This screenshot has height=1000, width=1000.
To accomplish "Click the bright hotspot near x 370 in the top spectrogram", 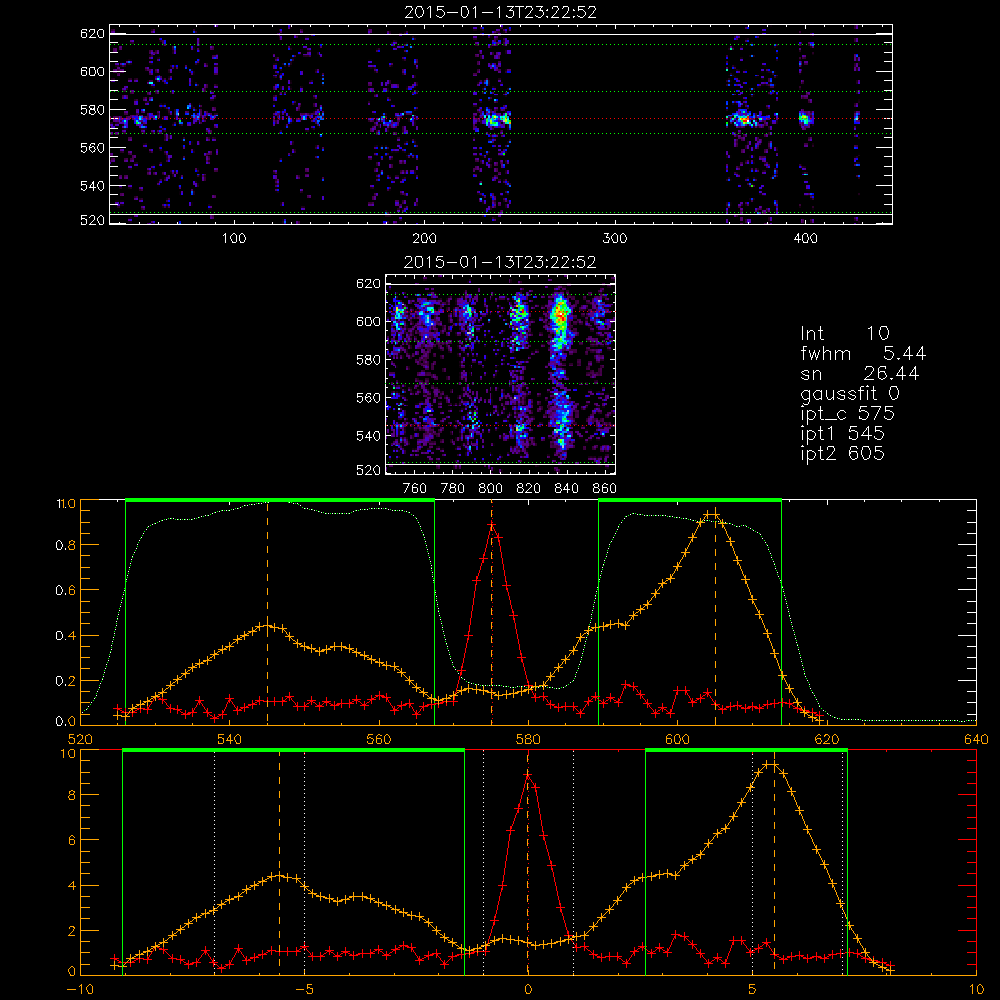I will point(743,119).
